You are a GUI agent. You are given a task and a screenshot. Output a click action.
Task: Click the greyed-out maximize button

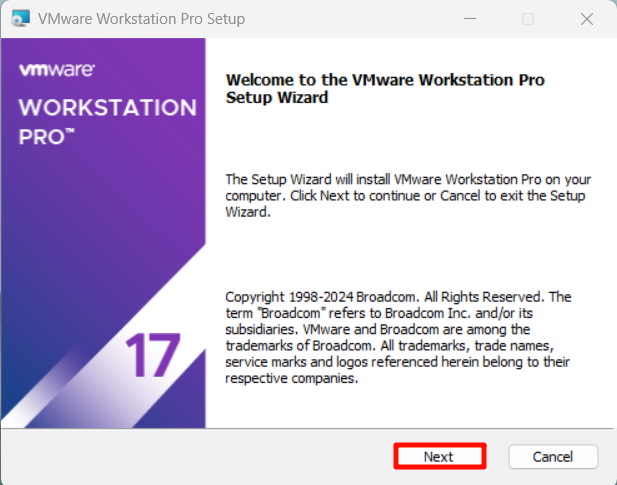528,19
